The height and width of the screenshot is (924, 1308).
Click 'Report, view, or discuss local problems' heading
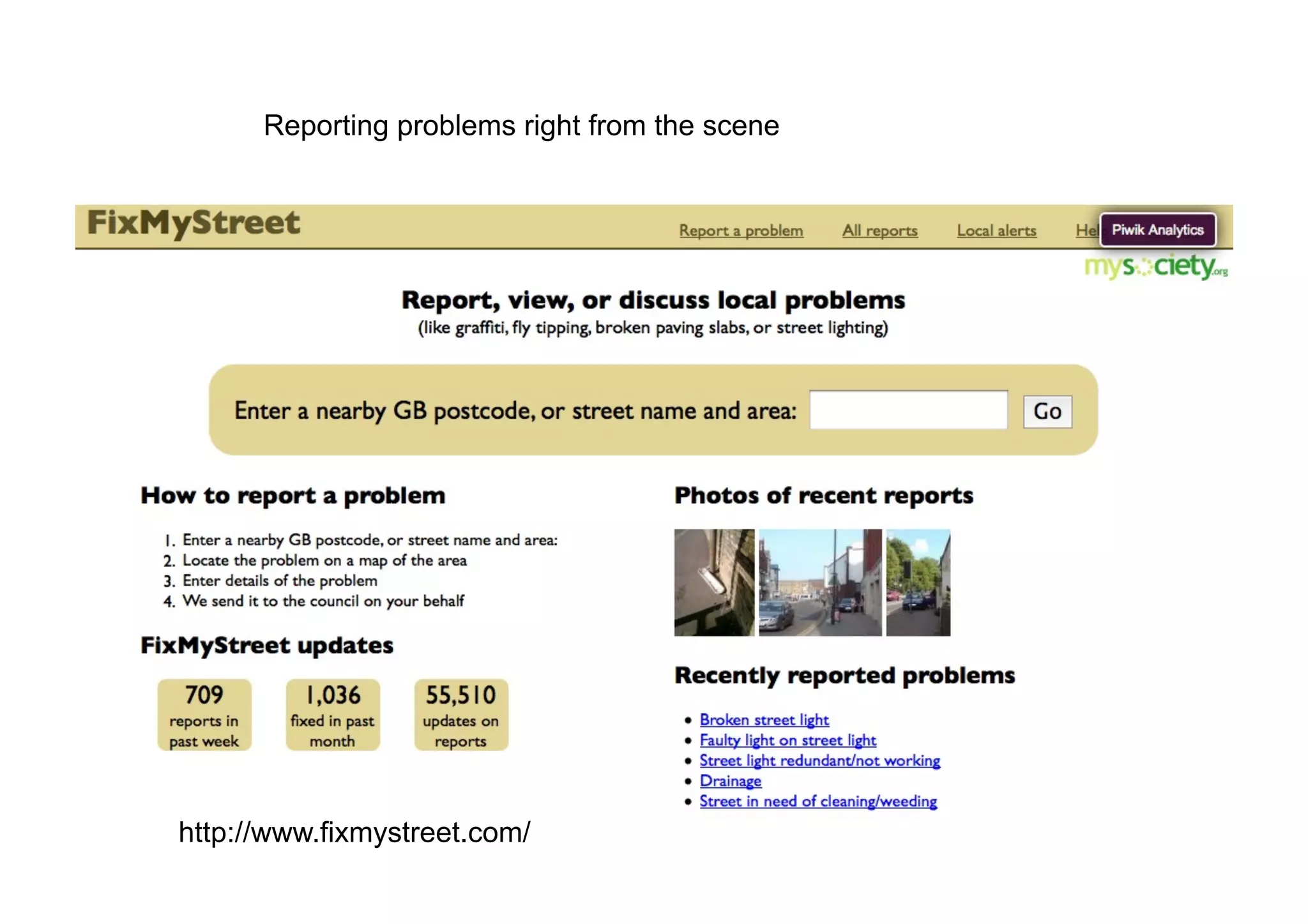coord(653,300)
